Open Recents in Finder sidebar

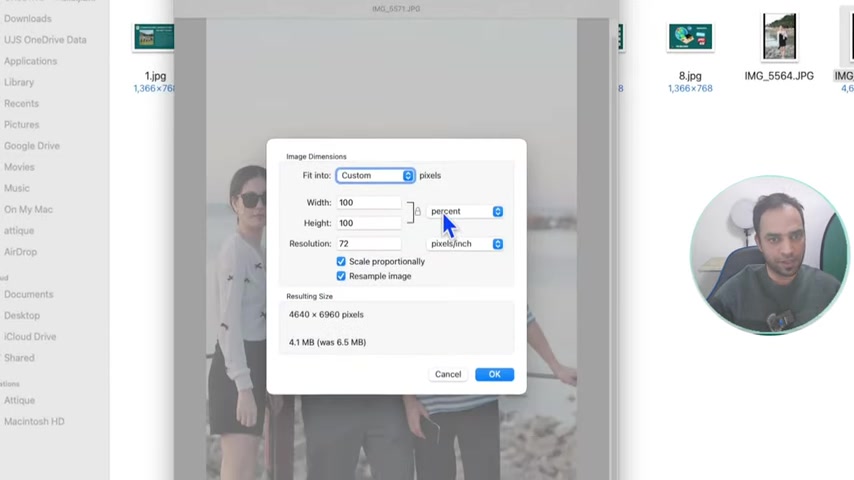[x=21, y=104]
